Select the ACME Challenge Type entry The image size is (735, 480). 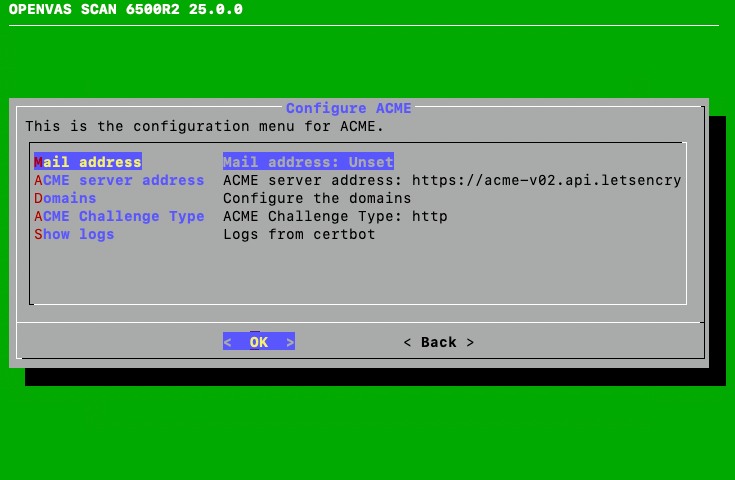[x=119, y=216]
